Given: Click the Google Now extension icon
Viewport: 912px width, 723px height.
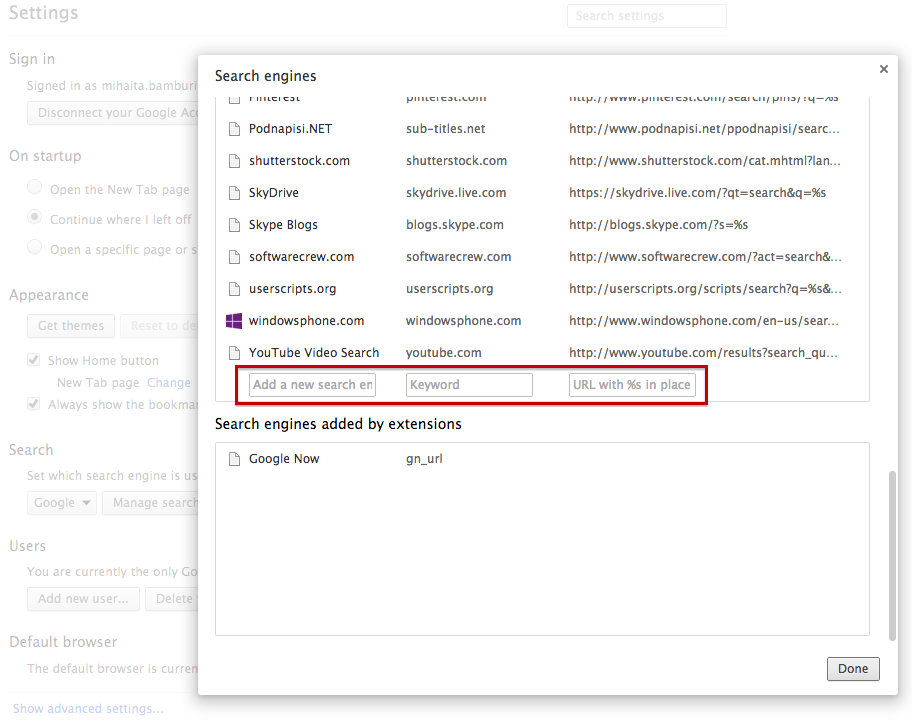Looking at the screenshot, I should 234,458.
